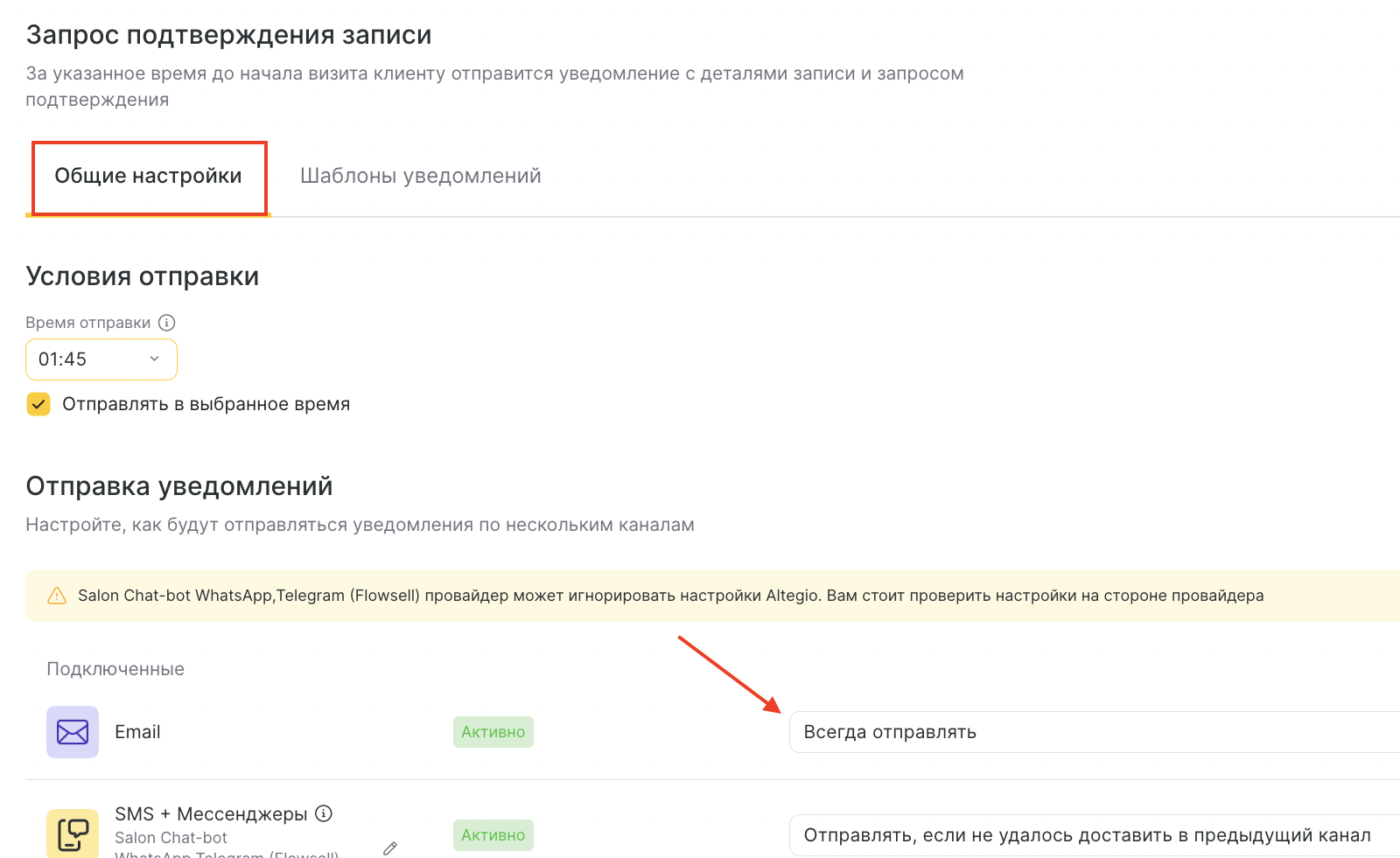Click info icon next to Время отправки
This screenshot has height=858, width=1400.
(166, 323)
